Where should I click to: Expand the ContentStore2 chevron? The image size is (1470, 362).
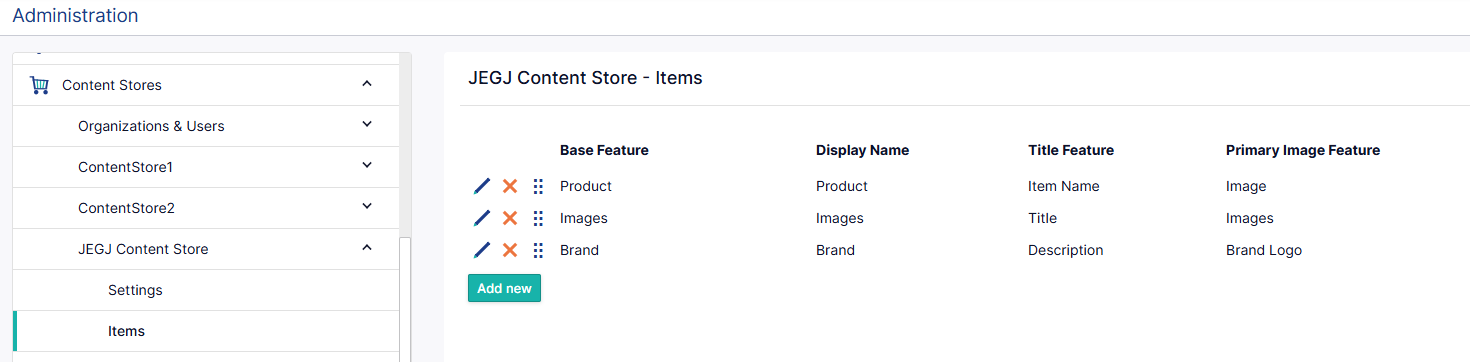click(x=367, y=207)
